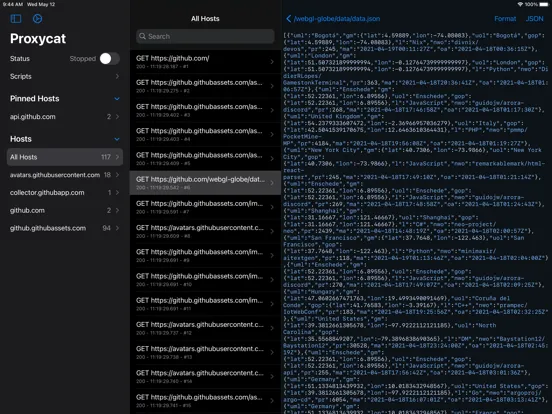Open request #3 githubassets entry
Image resolution: width=552 pixels, height=414 pixels.
(x=205, y=110)
